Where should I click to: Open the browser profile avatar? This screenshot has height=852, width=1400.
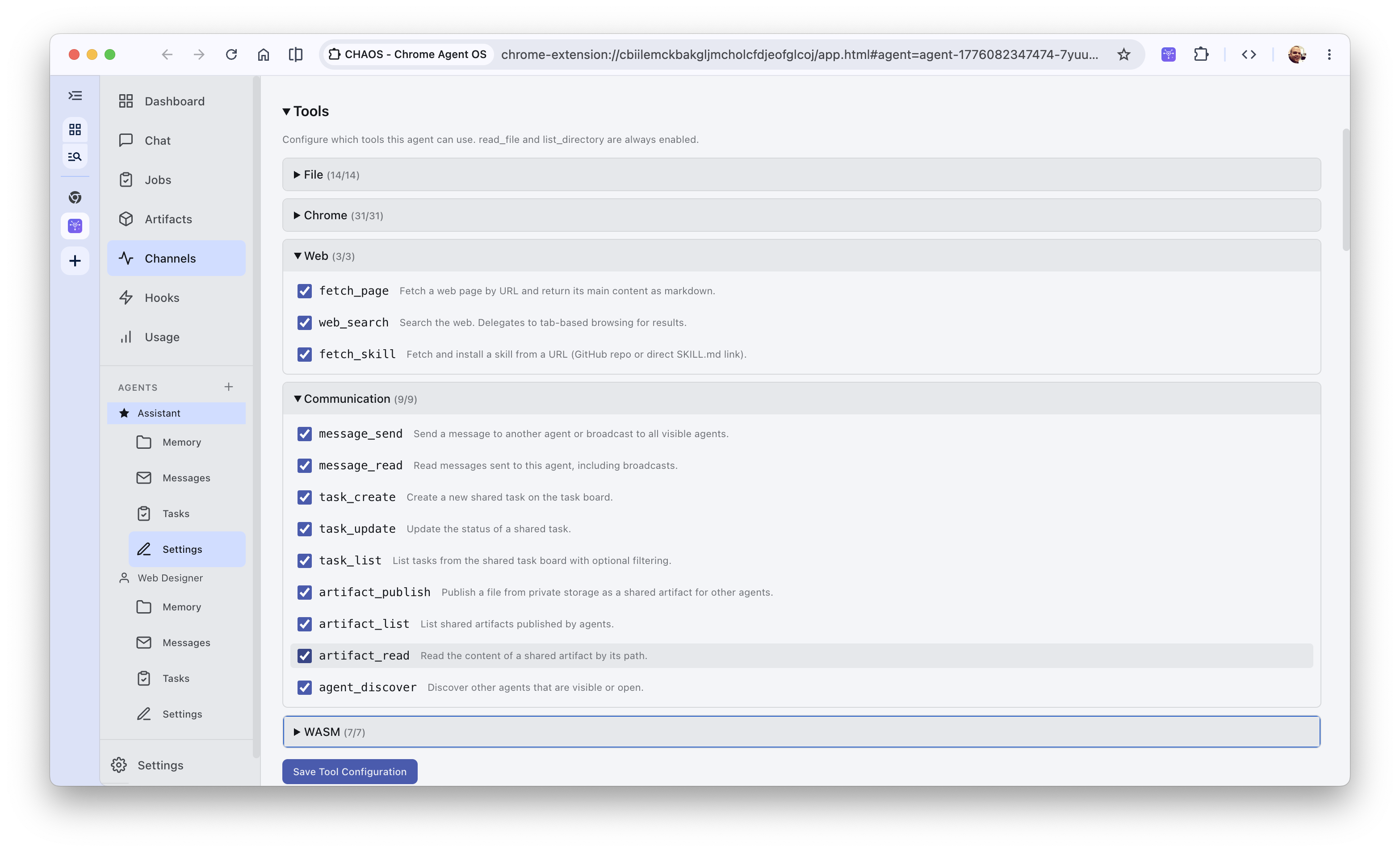pos(1297,54)
